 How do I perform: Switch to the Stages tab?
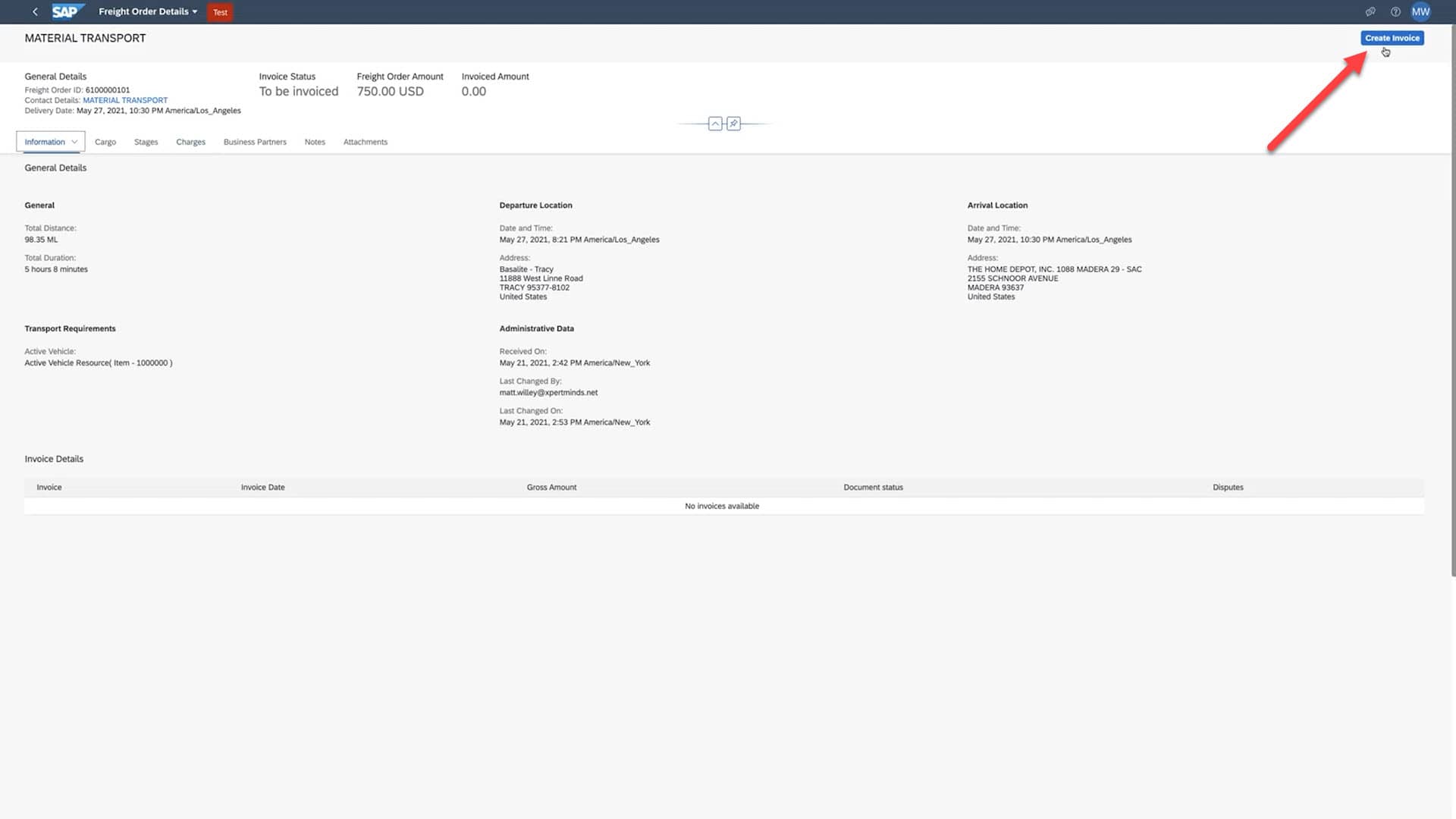point(146,142)
